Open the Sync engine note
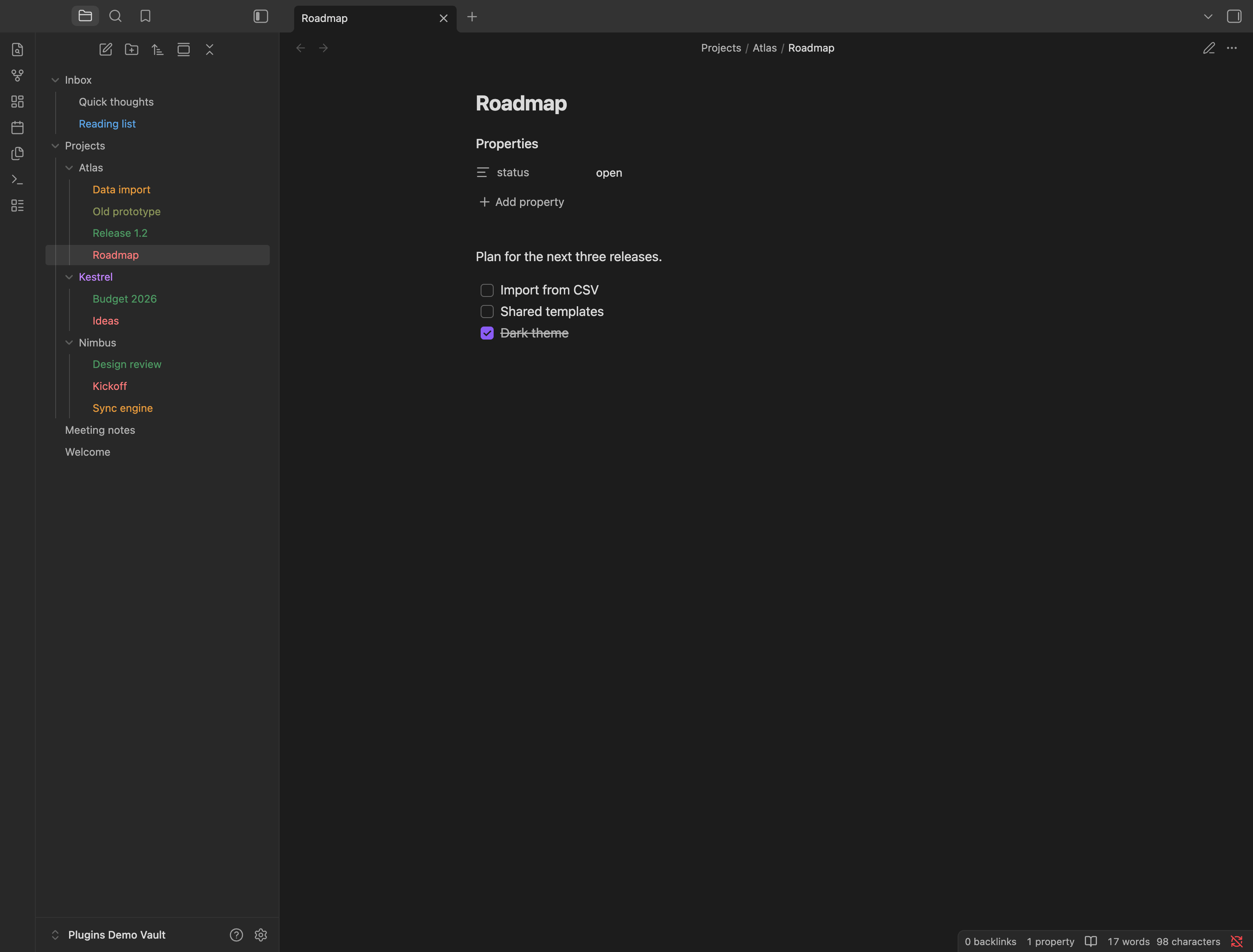The width and height of the screenshot is (1253, 952). click(x=122, y=408)
